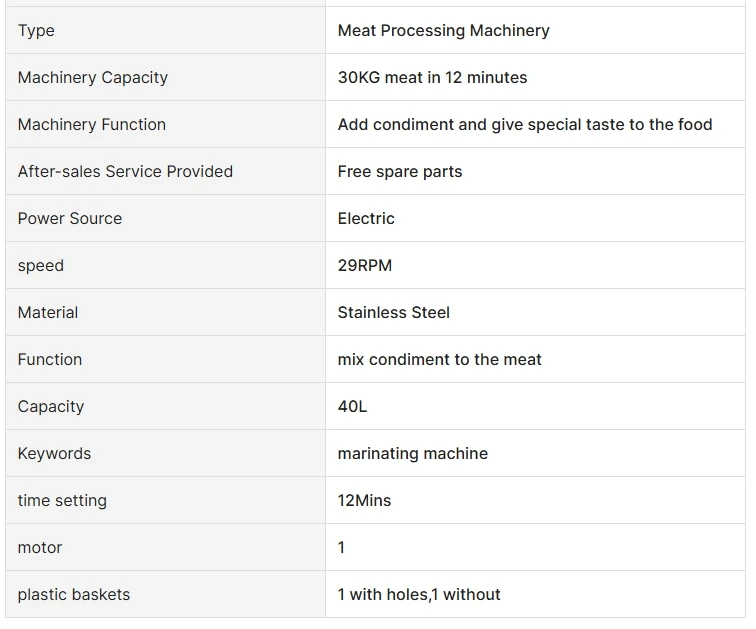Screen dimensions: 756x629
Task: Select the "Power Source" label cell
Action: [70, 219]
